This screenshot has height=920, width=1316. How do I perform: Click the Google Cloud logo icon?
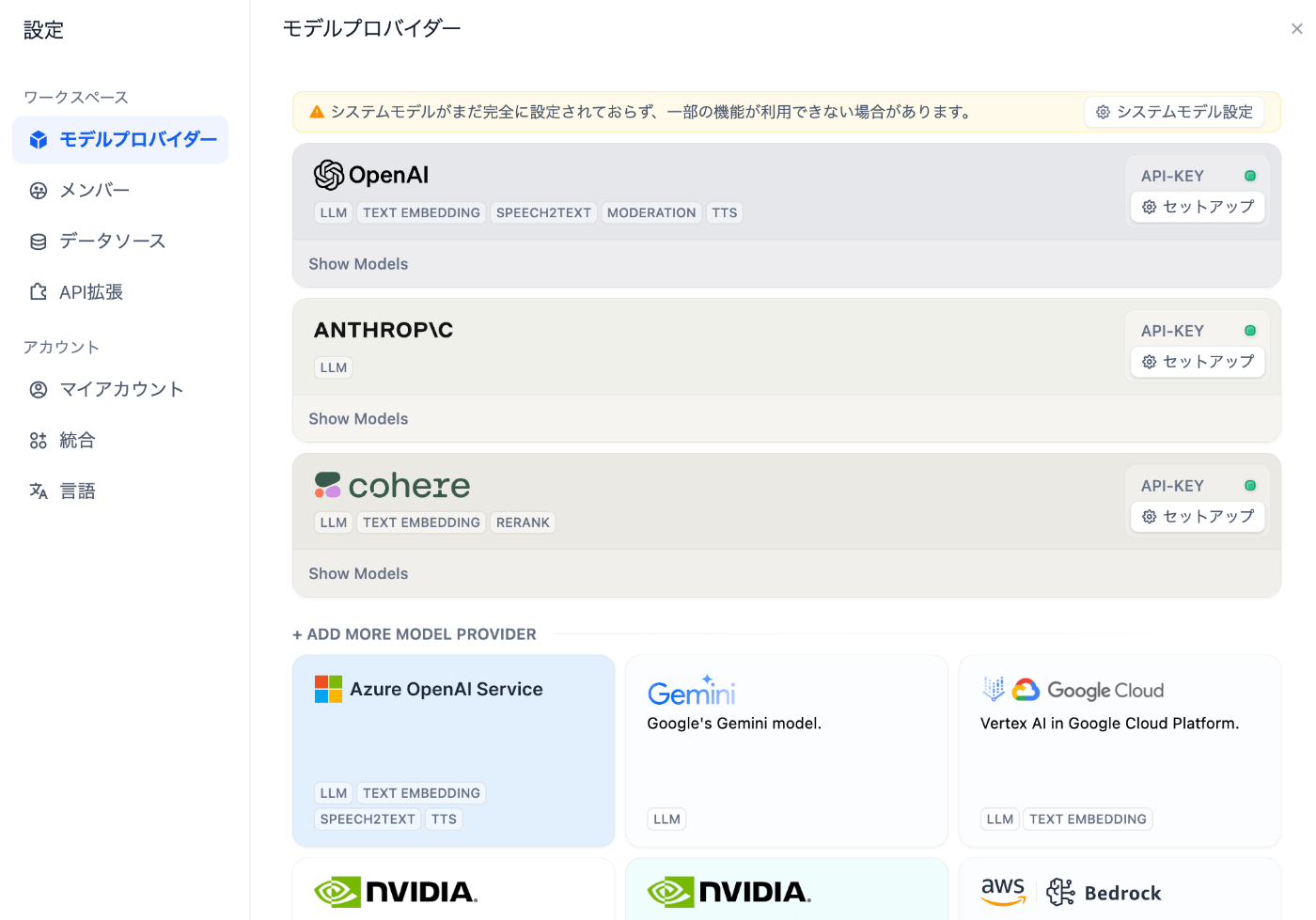(1026, 691)
